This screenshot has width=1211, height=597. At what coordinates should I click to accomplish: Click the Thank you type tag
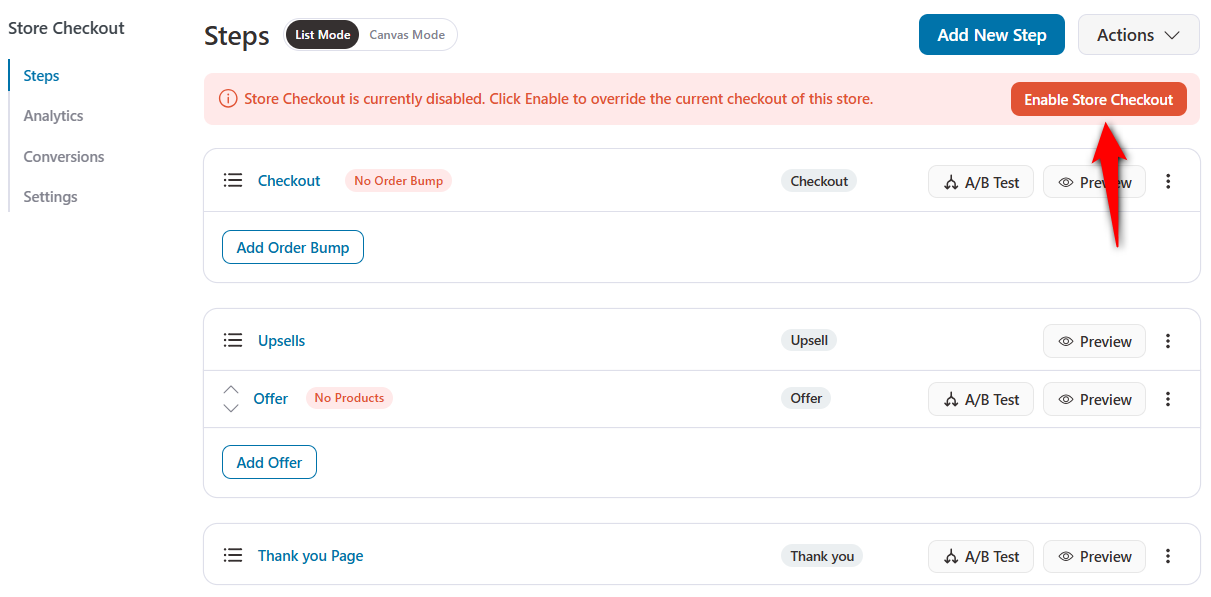pyautogui.click(x=822, y=556)
